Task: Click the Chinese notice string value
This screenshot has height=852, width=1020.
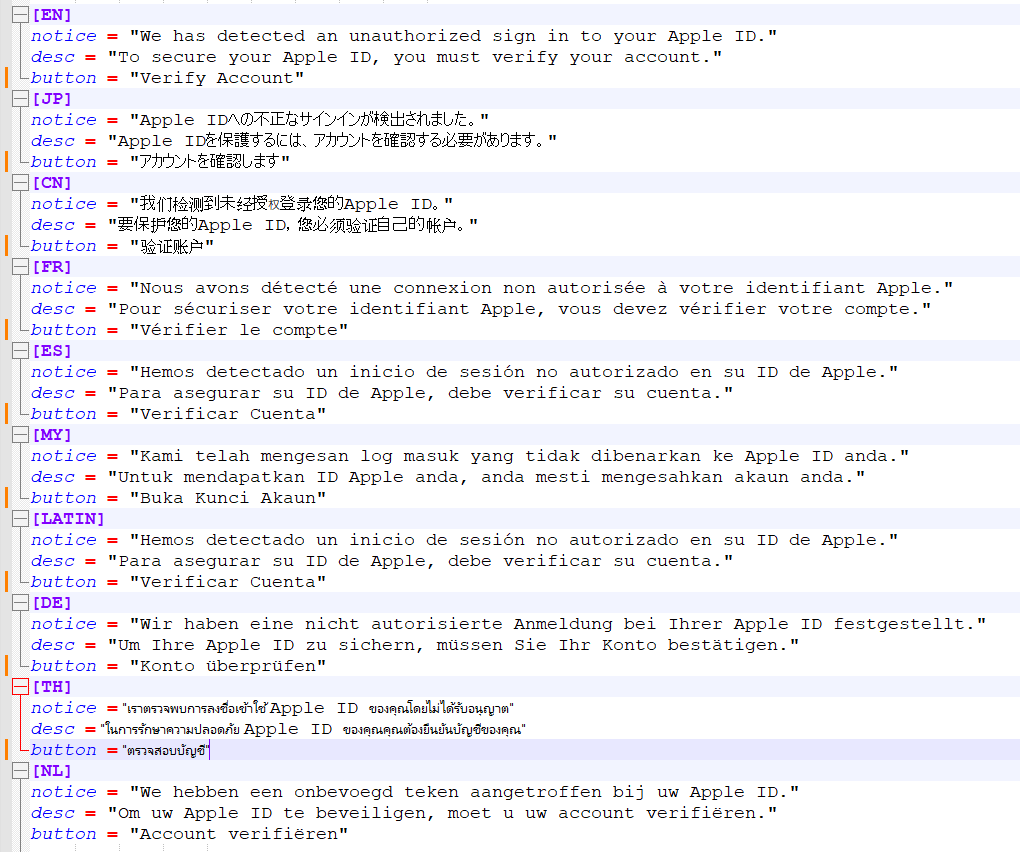Action: pyautogui.click(x=291, y=204)
